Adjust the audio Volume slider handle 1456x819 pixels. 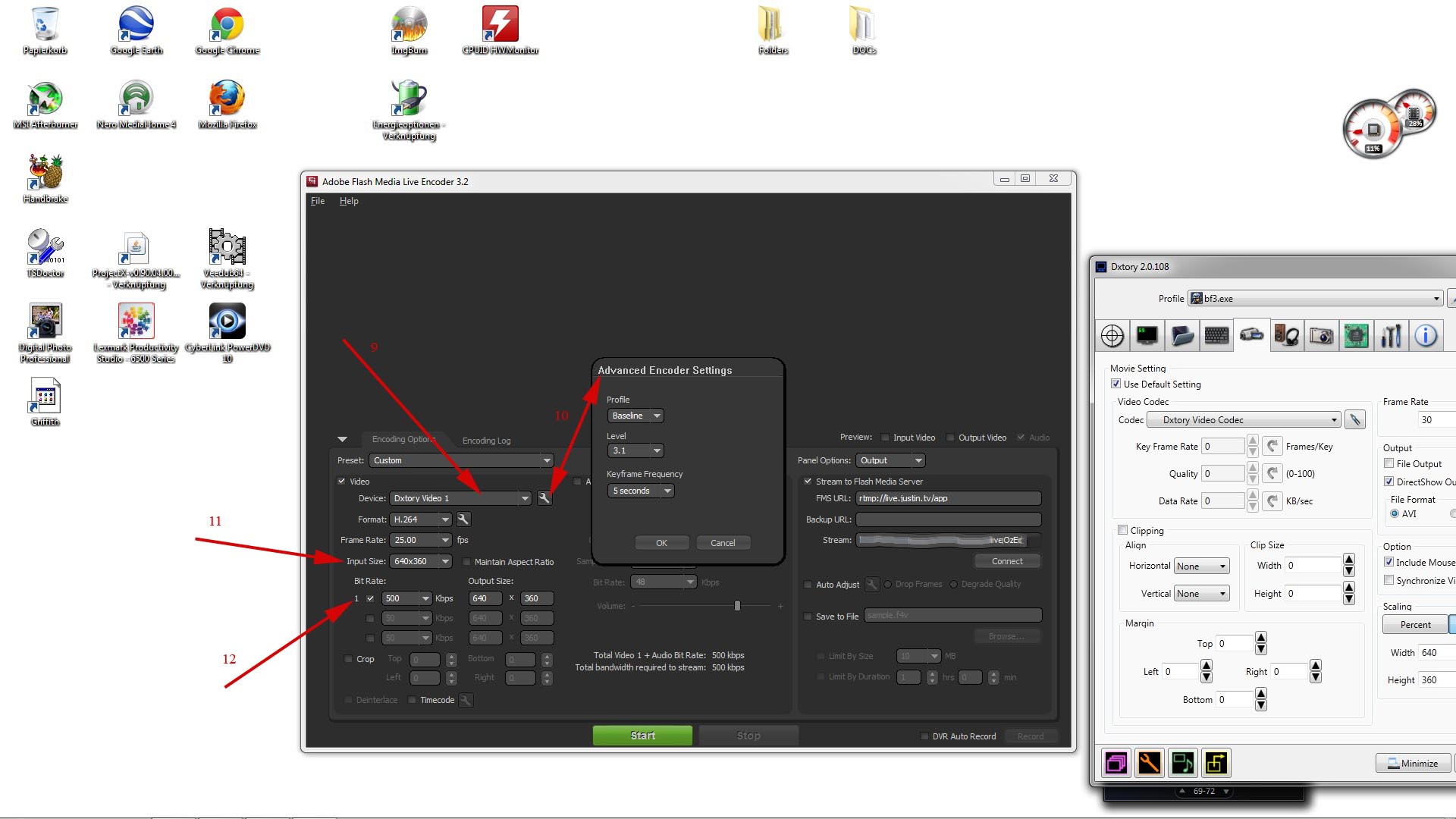[x=737, y=605]
